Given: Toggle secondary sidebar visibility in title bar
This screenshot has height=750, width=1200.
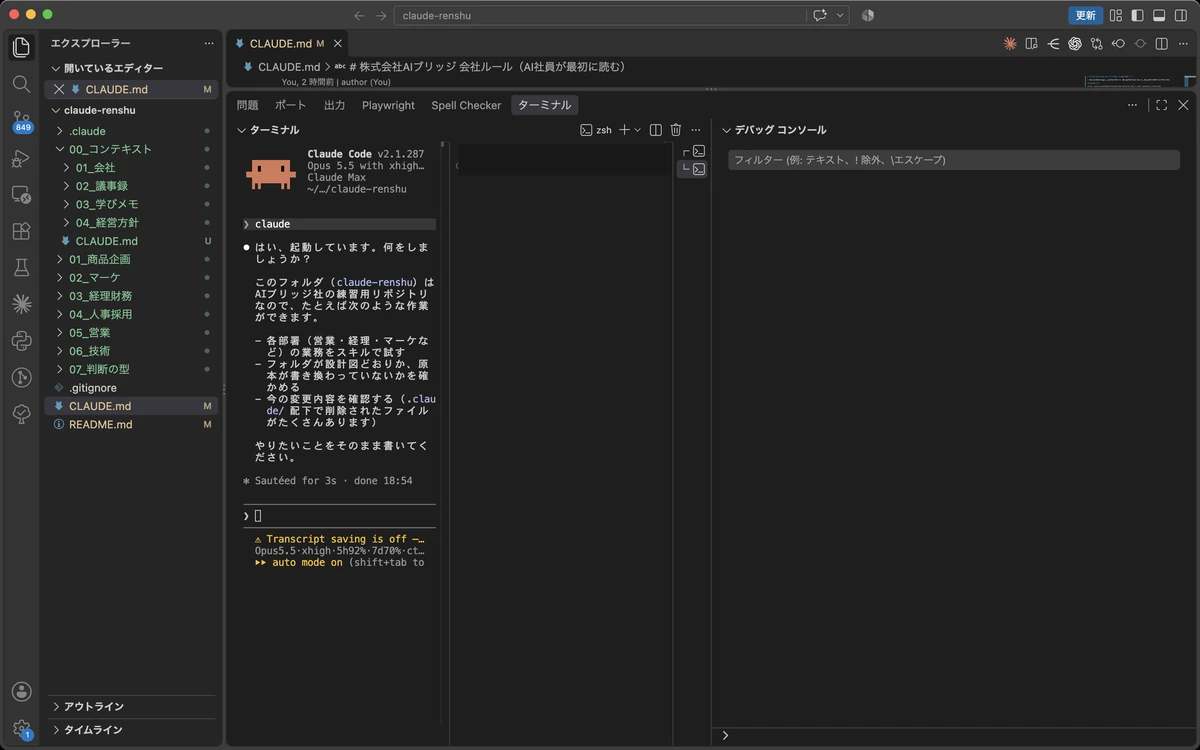Looking at the screenshot, I should [x=1181, y=15].
